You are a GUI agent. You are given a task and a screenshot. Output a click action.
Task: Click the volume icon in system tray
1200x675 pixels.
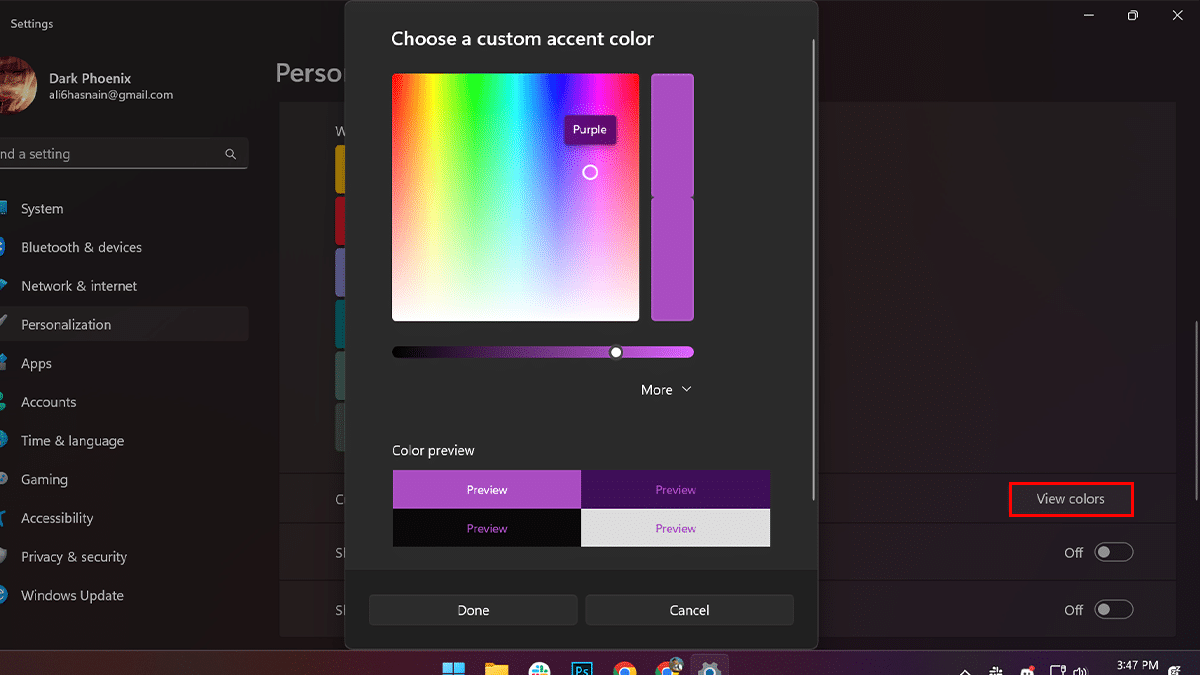coord(1080,671)
